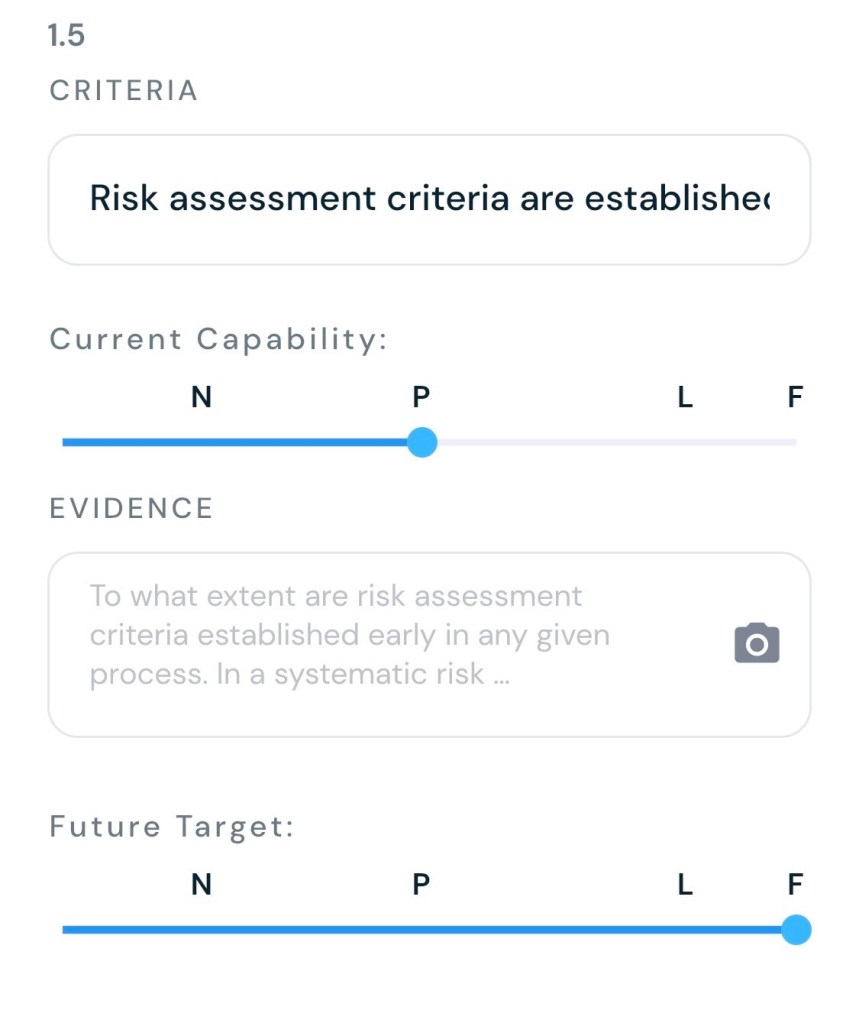Choose L on the Current Capability scale
Screen dimensions: 859x1023
pyautogui.click(x=685, y=398)
